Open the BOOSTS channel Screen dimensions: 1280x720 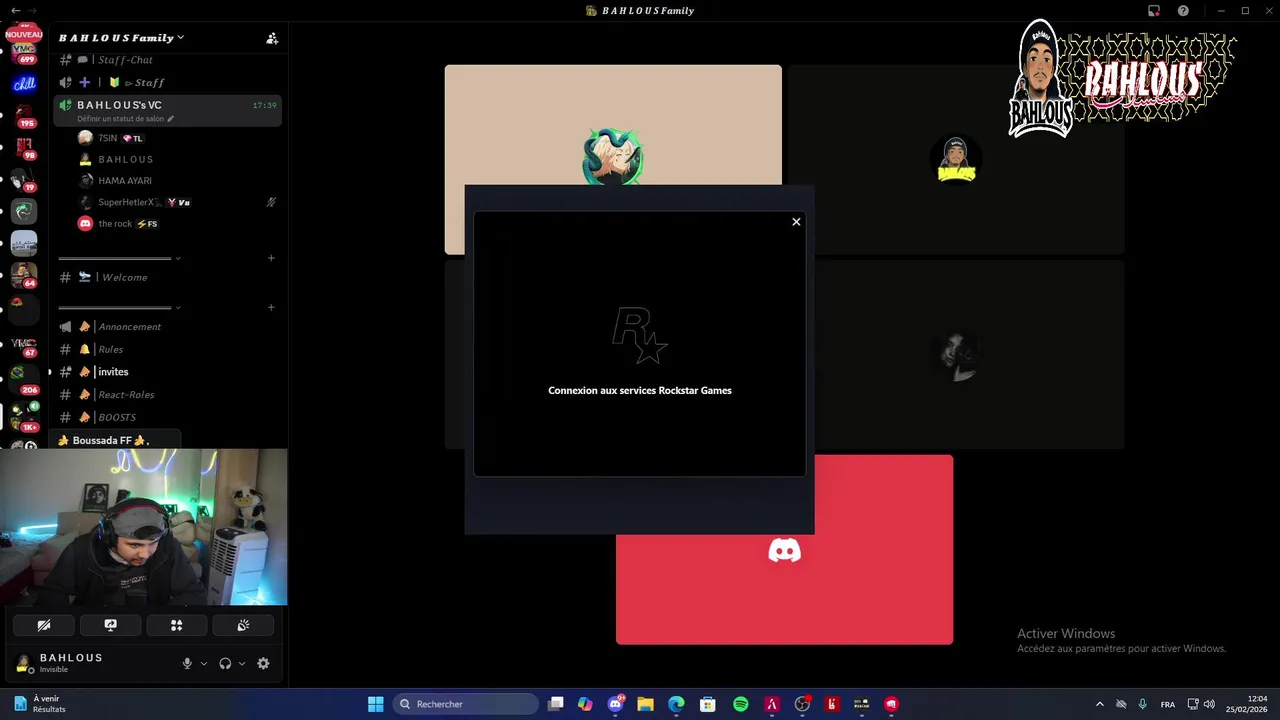pyautogui.click(x=167, y=417)
